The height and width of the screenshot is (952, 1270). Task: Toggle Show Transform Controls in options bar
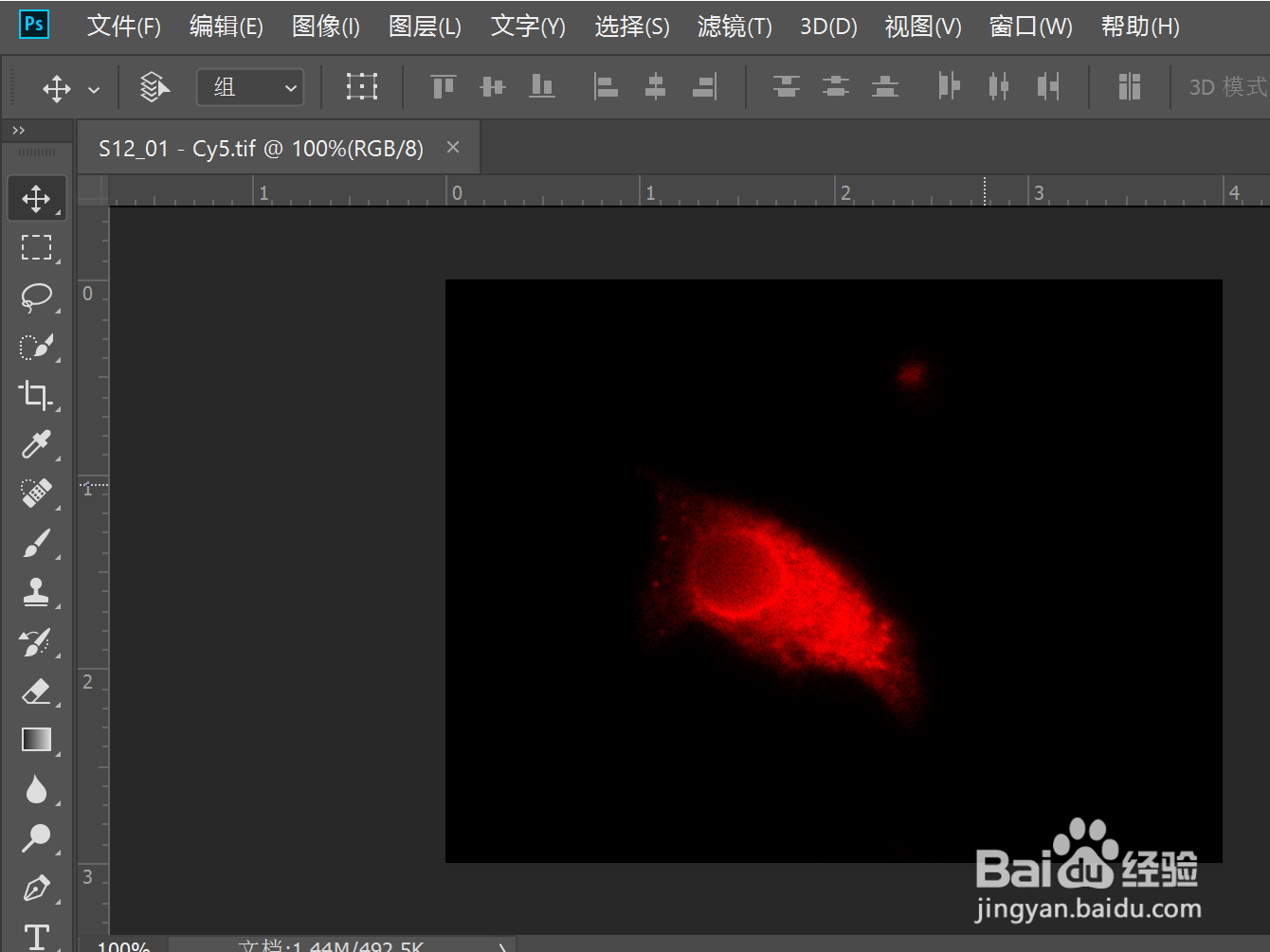point(362,87)
